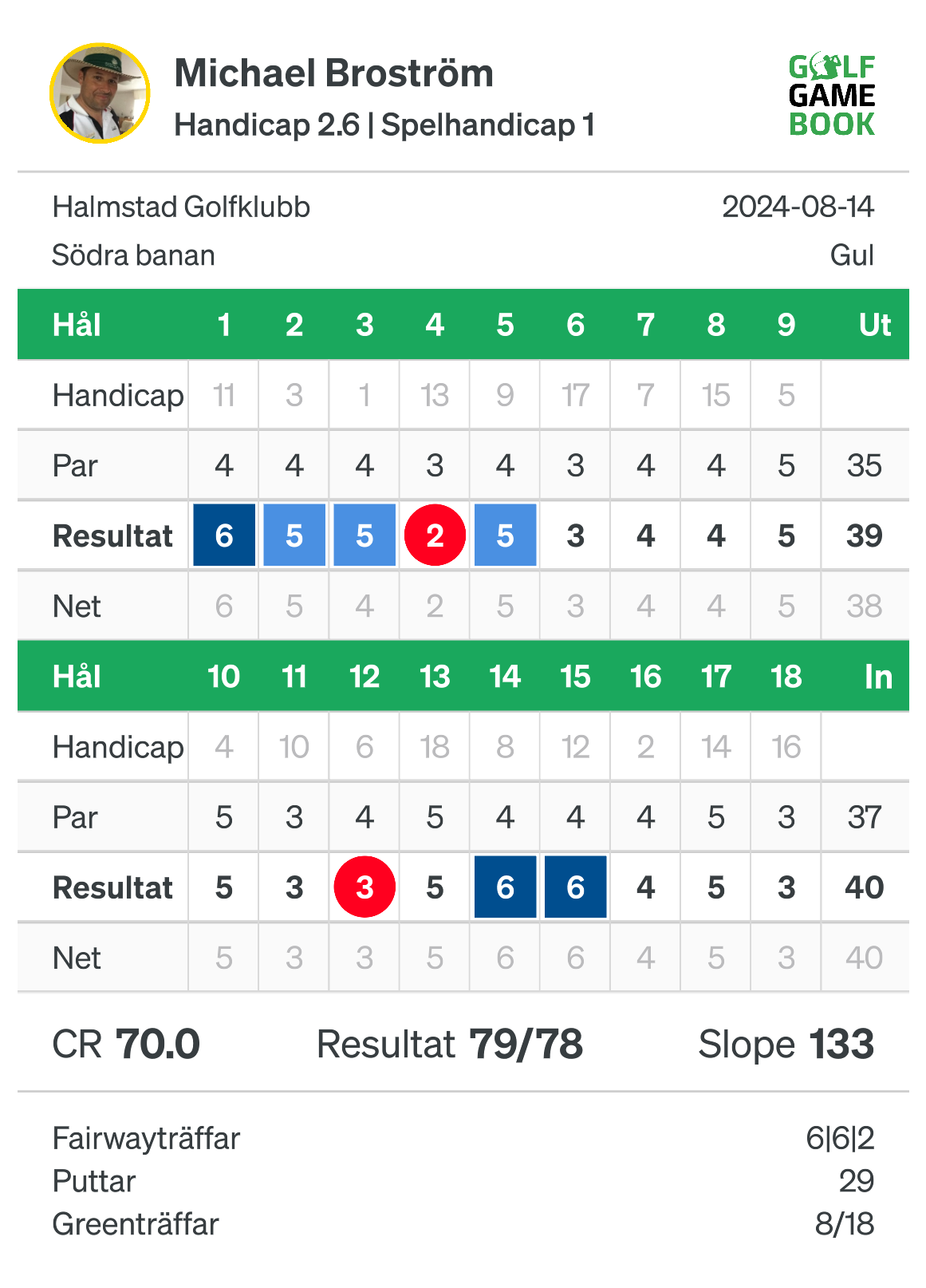Select the Ut column header
The image size is (926, 1288).
(x=875, y=325)
